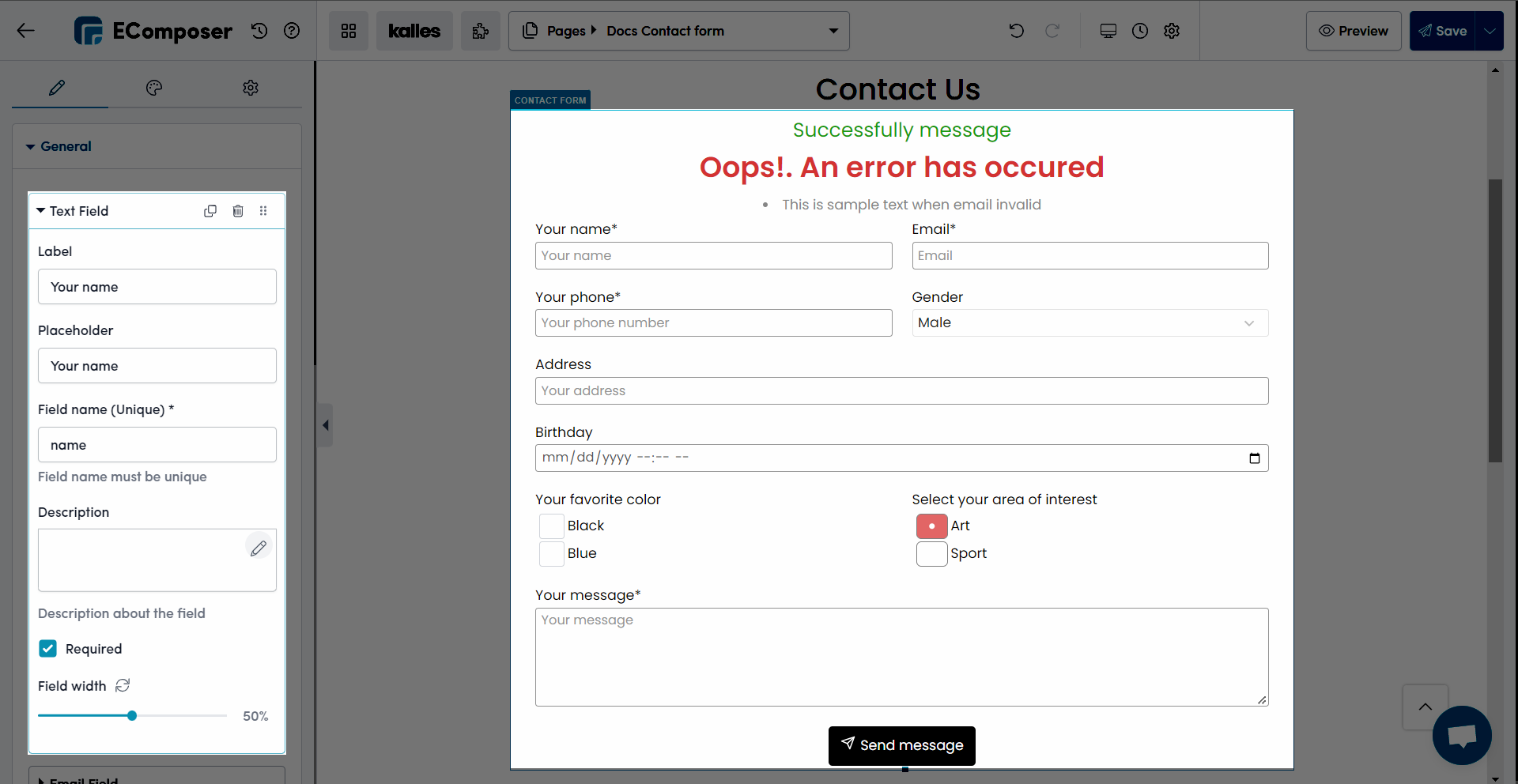Click the message textarea resize corner
Image resolution: width=1518 pixels, height=784 pixels.
[x=1262, y=700]
